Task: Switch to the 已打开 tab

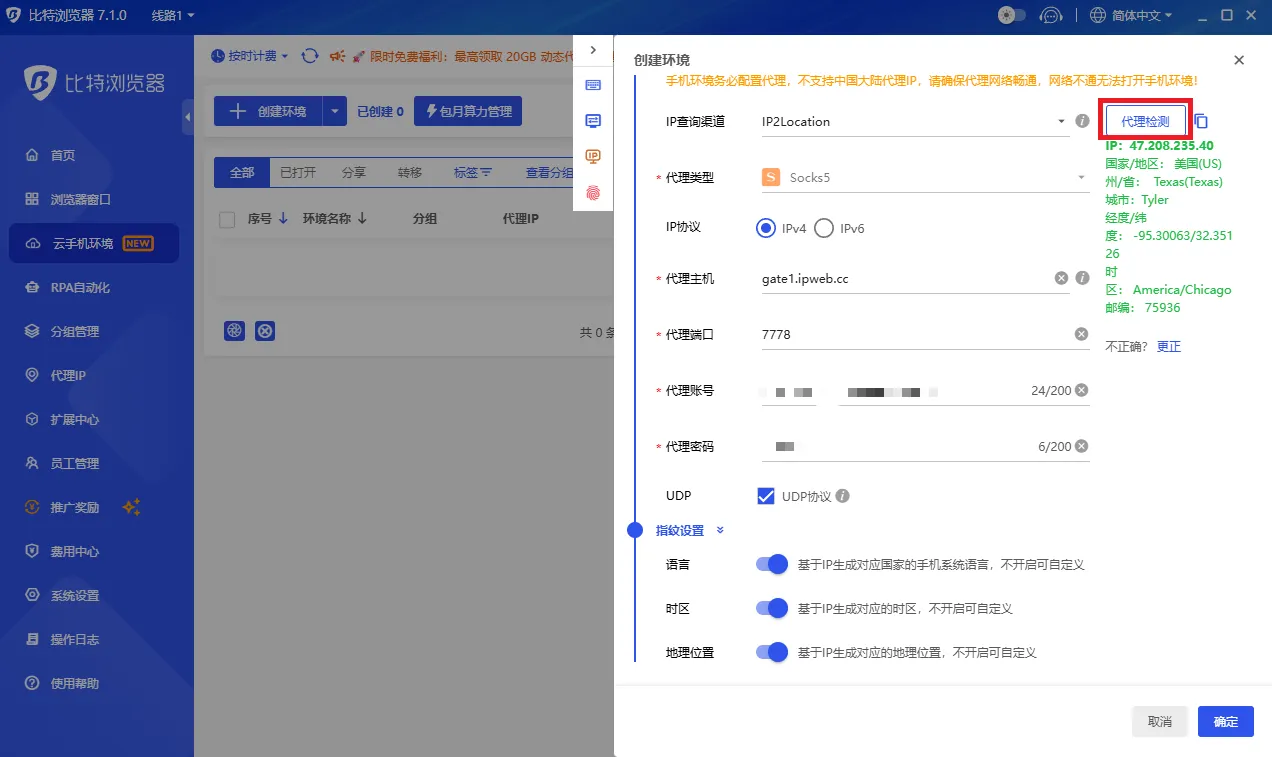Action: point(298,171)
